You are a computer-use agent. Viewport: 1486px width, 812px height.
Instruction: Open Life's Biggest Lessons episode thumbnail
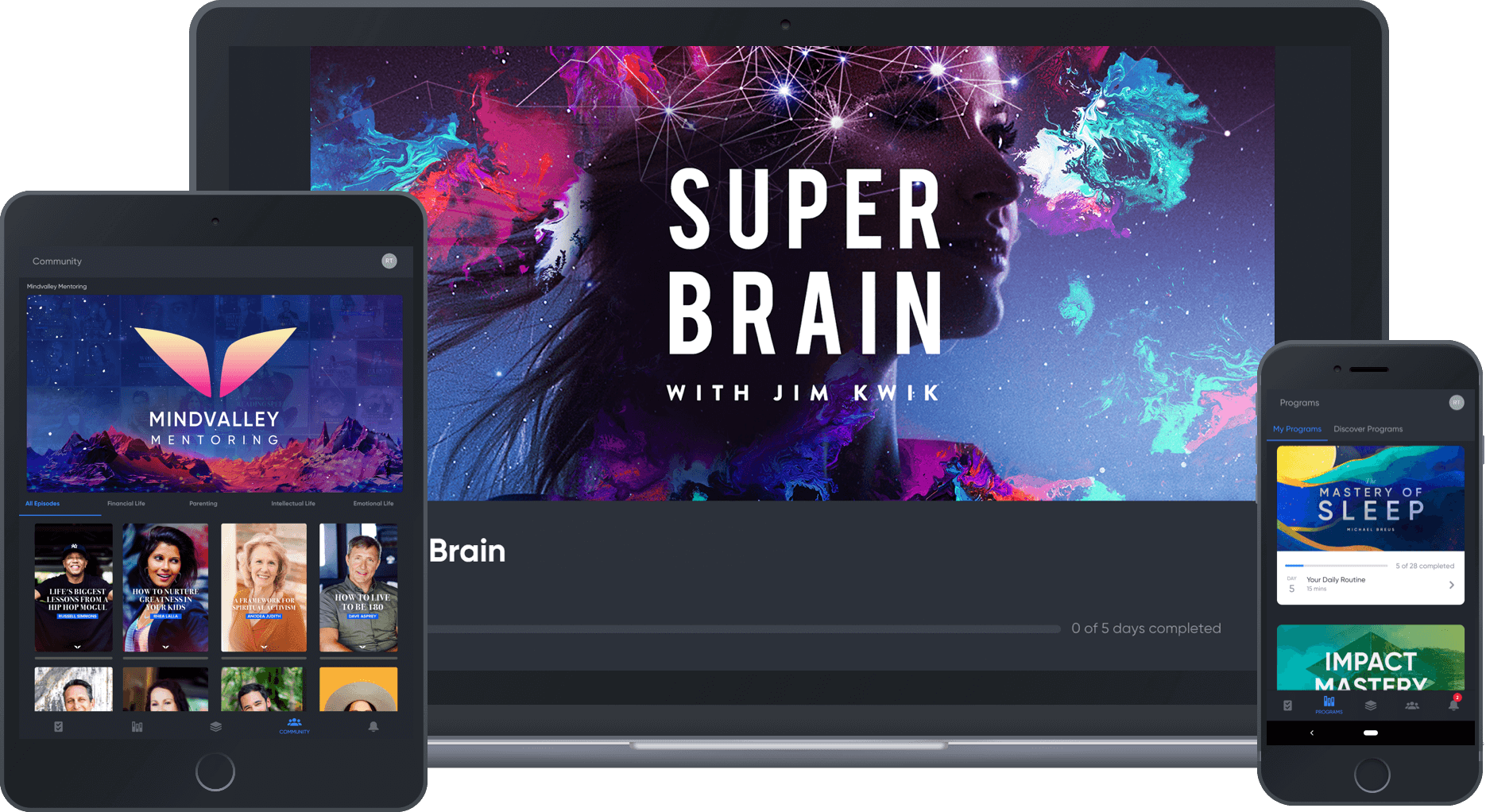click(x=74, y=587)
